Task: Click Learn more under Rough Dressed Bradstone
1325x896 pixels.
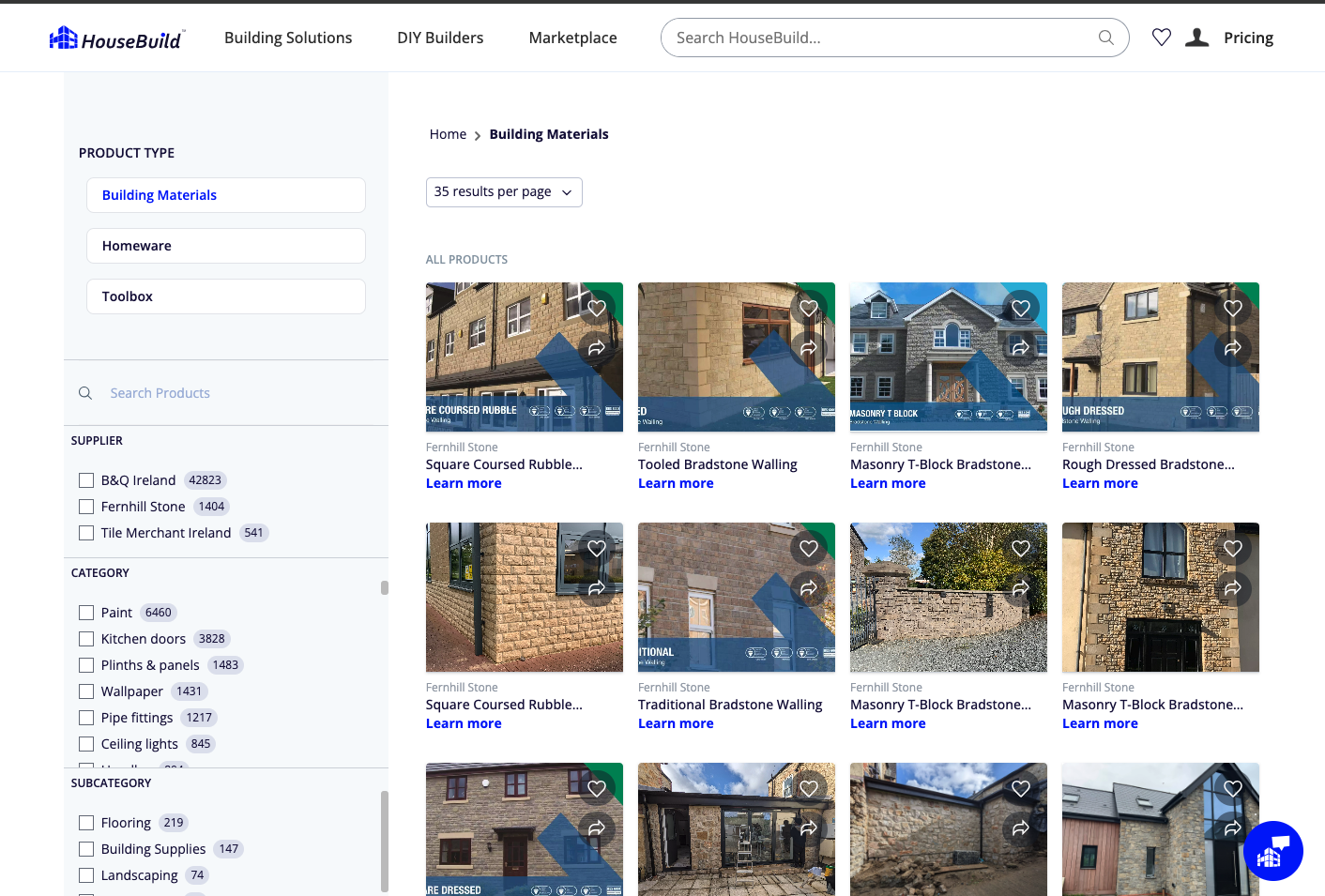Action: (1100, 483)
